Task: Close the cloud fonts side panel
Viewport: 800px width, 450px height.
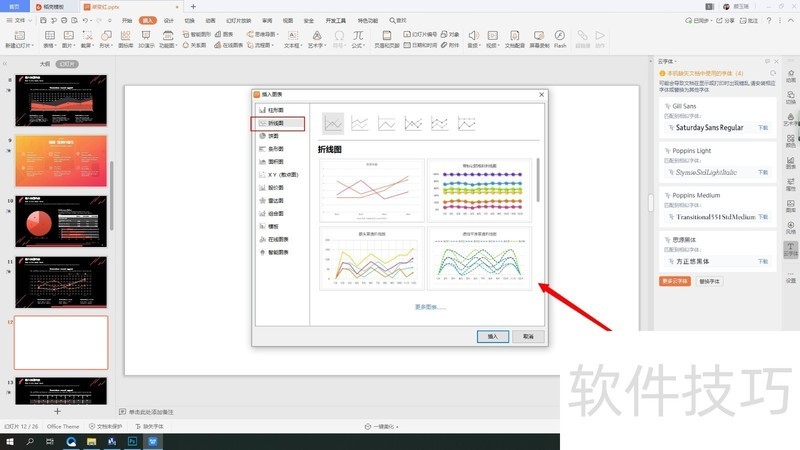Action: tap(777, 61)
